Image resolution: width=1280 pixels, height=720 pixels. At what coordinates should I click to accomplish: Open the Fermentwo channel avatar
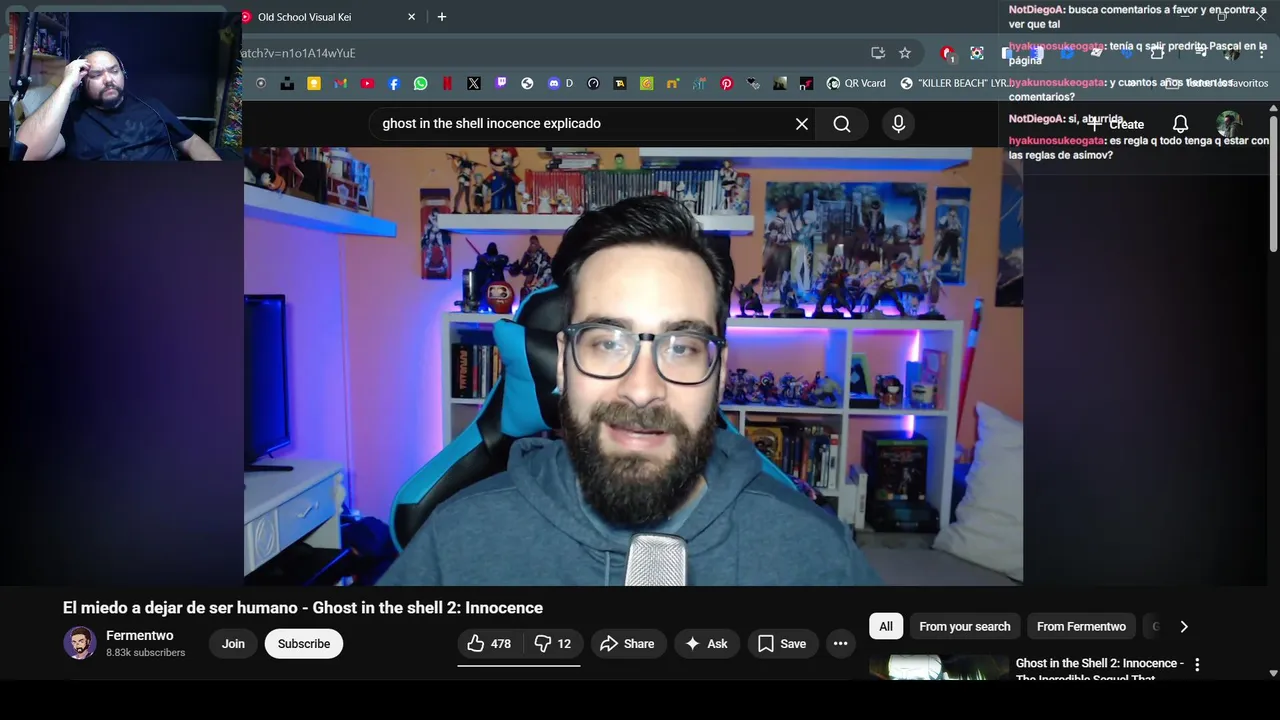pyautogui.click(x=80, y=643)
